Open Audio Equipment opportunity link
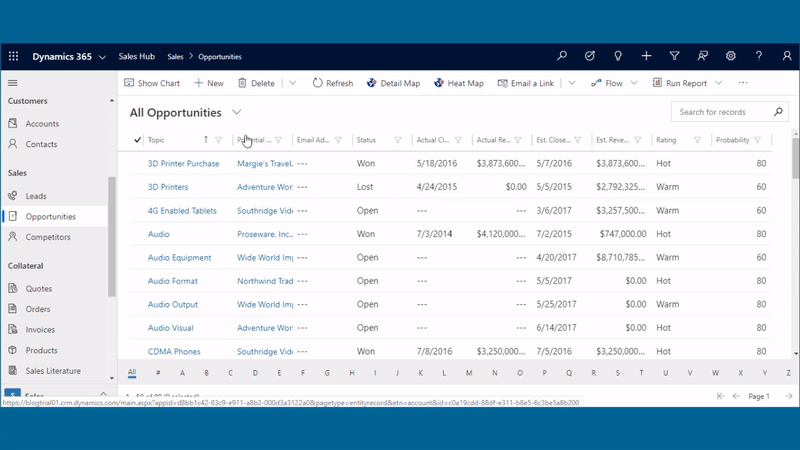This screenshot has width=800, height=450. 180,257
